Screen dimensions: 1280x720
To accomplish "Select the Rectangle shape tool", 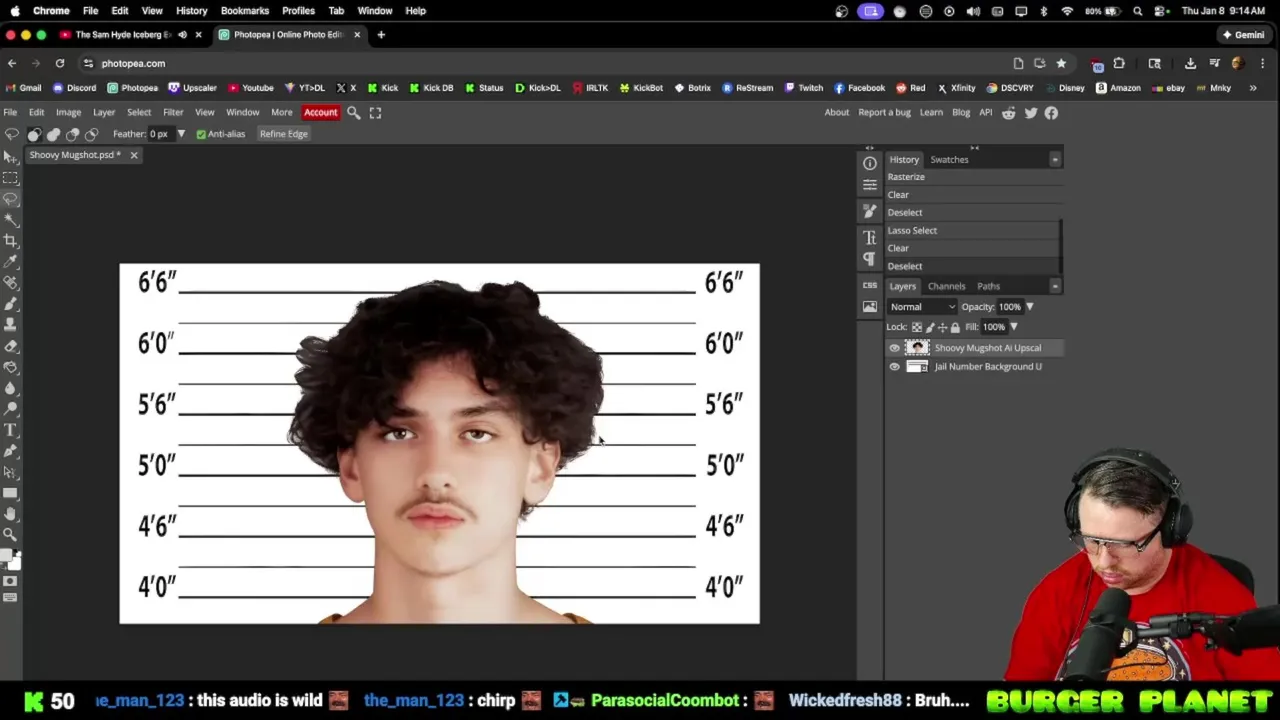I will [11, 493].
